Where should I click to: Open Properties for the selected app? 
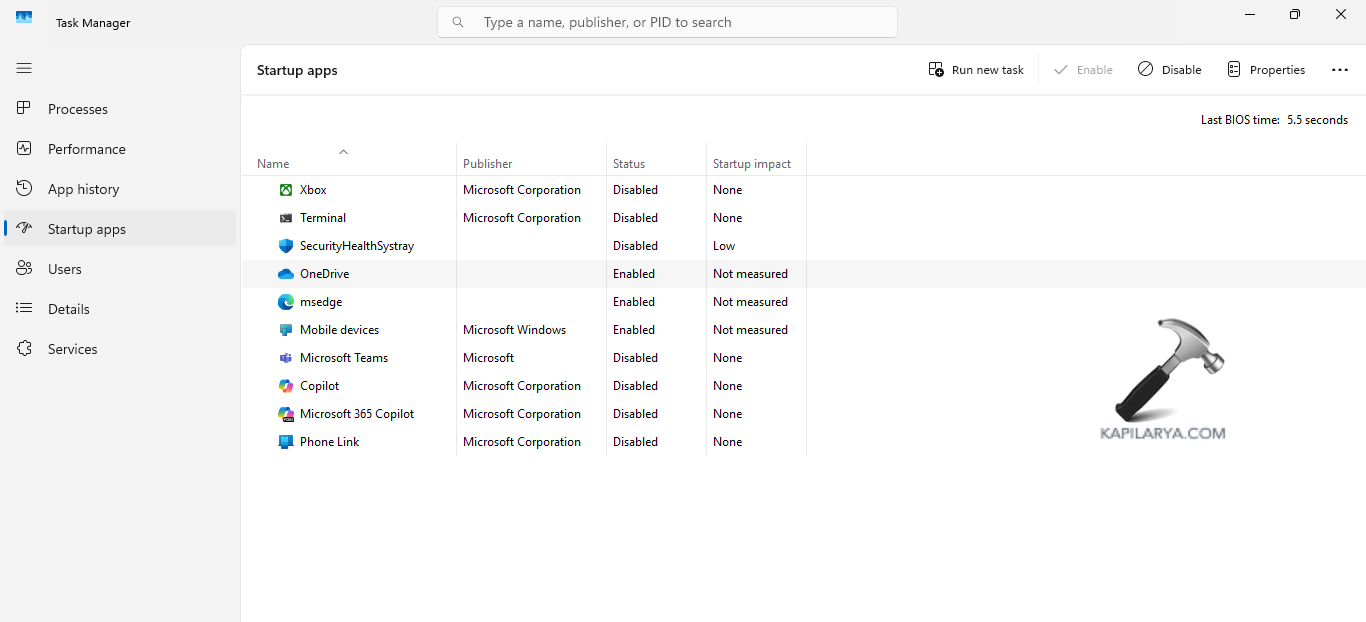(x=1266, y=69)
